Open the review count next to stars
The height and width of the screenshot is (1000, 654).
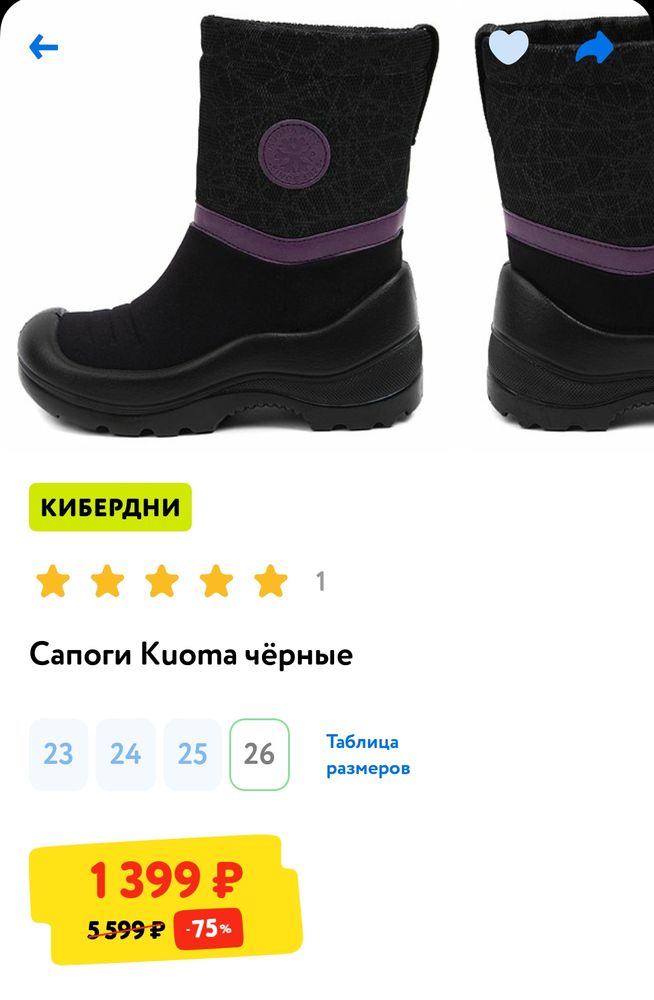click(x=321, y=582)
